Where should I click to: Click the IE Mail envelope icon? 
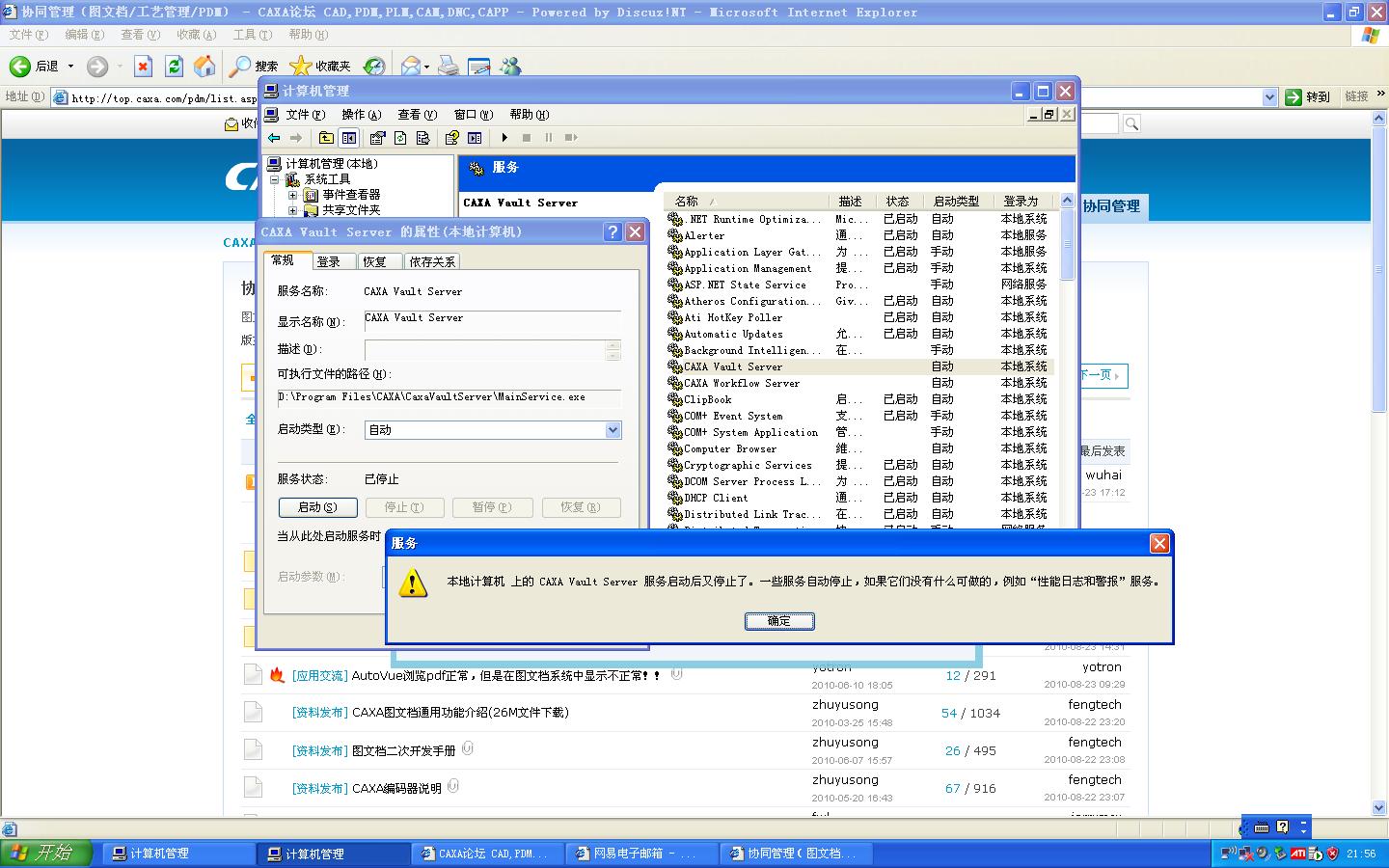410,66
